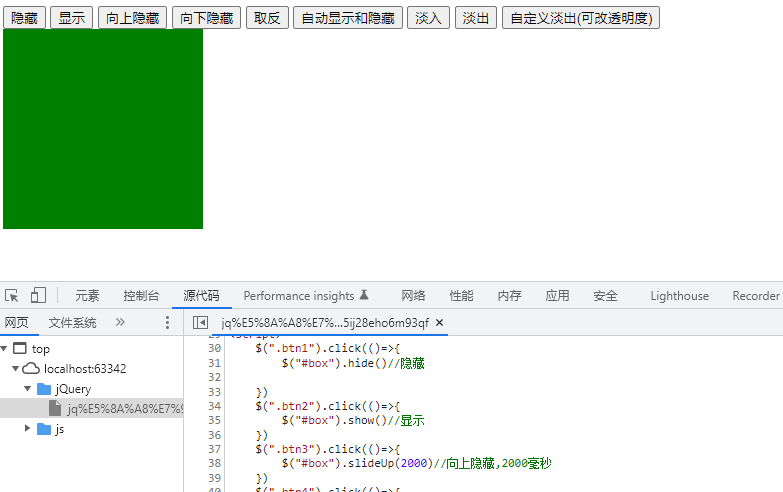Viewport: 783px width, 492px height.
Task: Click line number 31 gutter
Action: coord(215,363)
